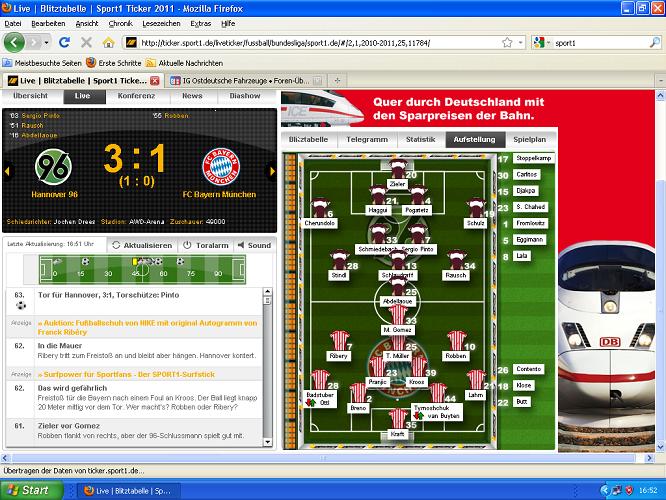Screen dimensions: 666x500
Task: Switch to IG Ostdeutsche Fahrzeuge tab
Action: pos(245,80)
